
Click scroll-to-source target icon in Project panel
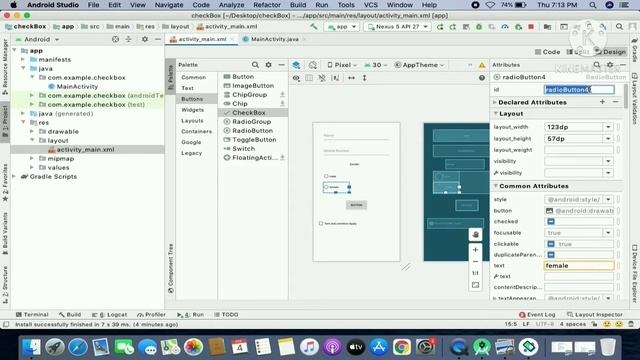pos(116,39)
